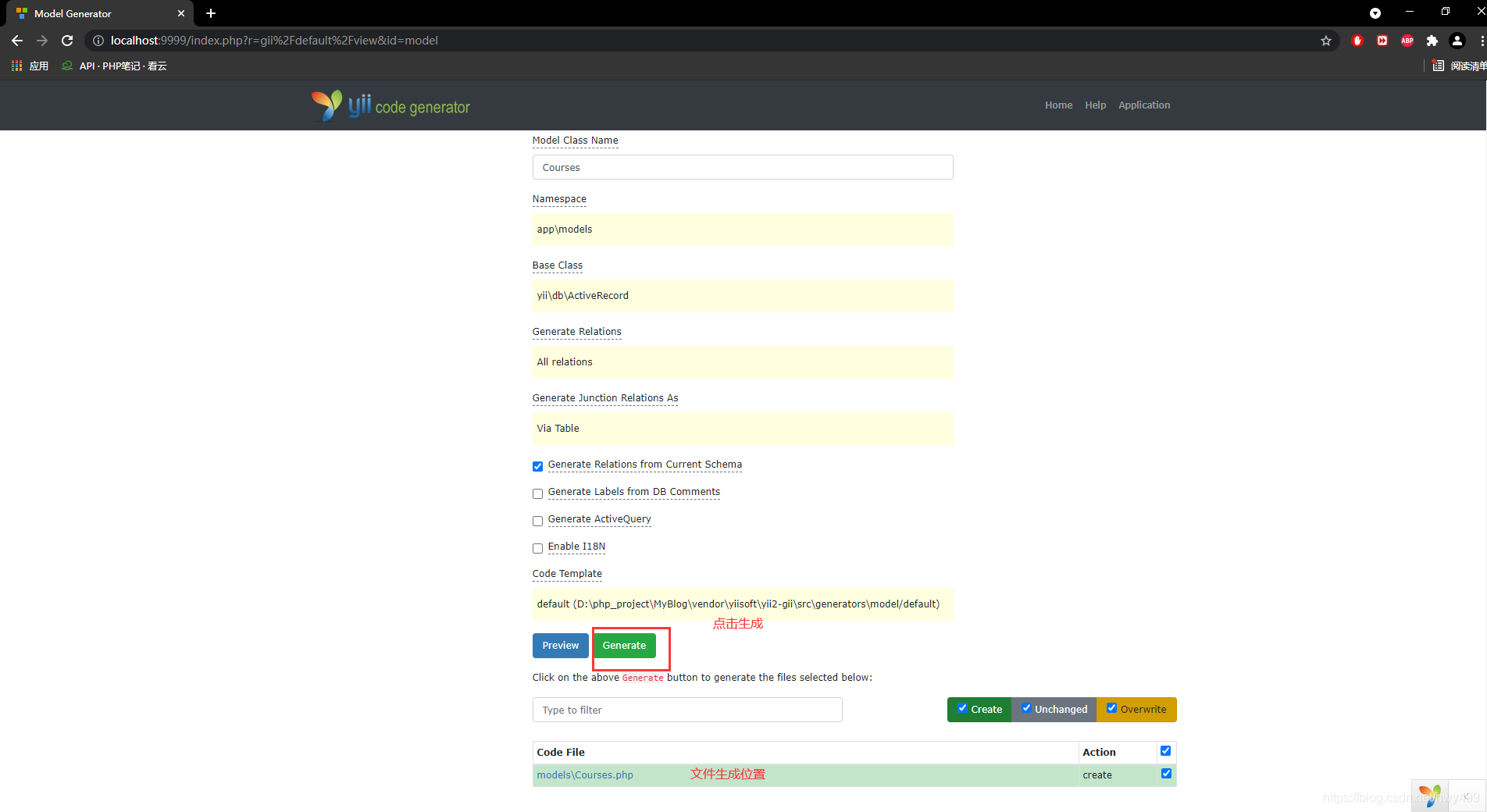Viewport: 1487px width, 812px height.
Task: View site information icon in address bar
Action: (98, 41)
